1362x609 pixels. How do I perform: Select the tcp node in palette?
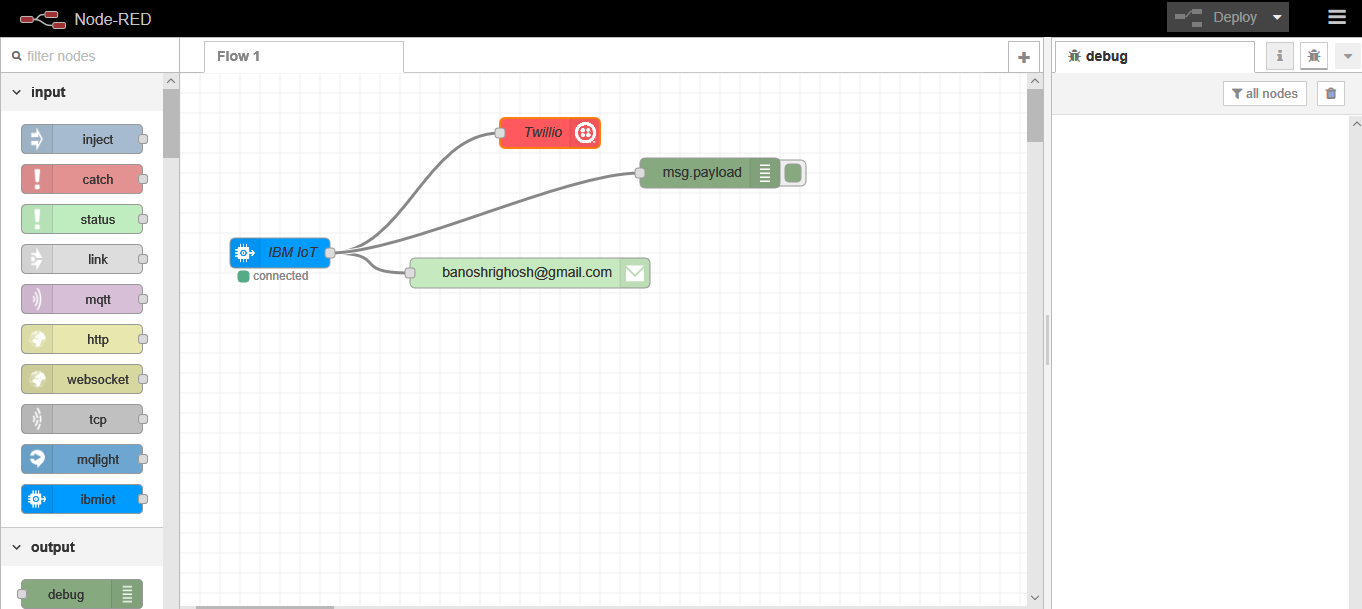coord(82,419)
